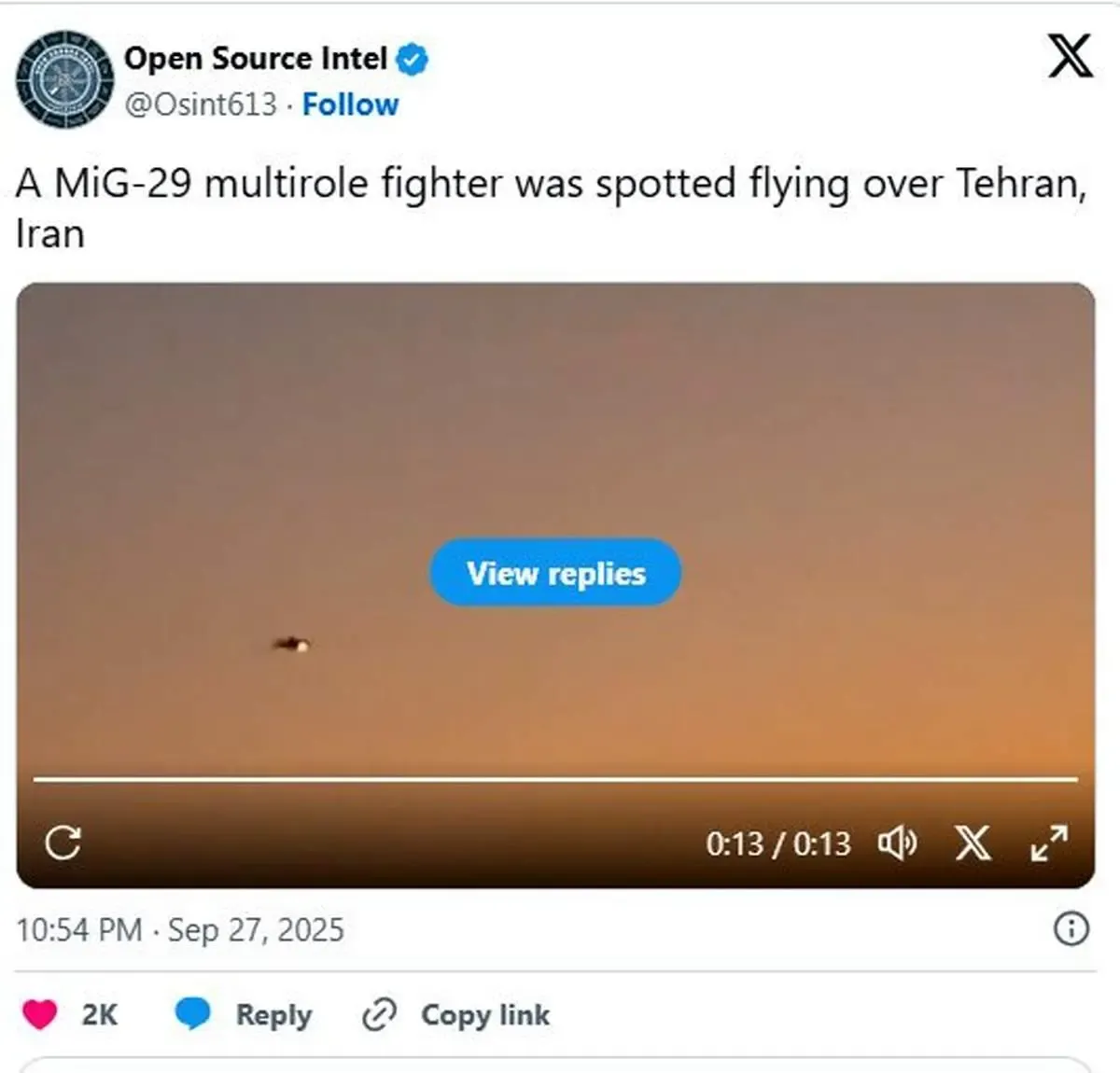Copy link using the chain icon
Screen dimensions: 1120x1073
coord(379,1014)
